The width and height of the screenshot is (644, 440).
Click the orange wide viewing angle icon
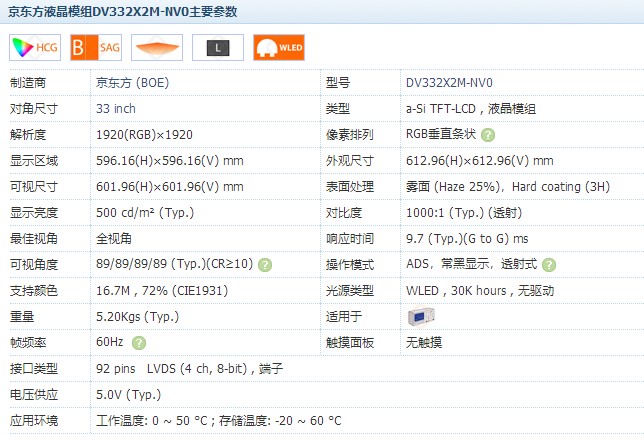(x=157, y=48)
